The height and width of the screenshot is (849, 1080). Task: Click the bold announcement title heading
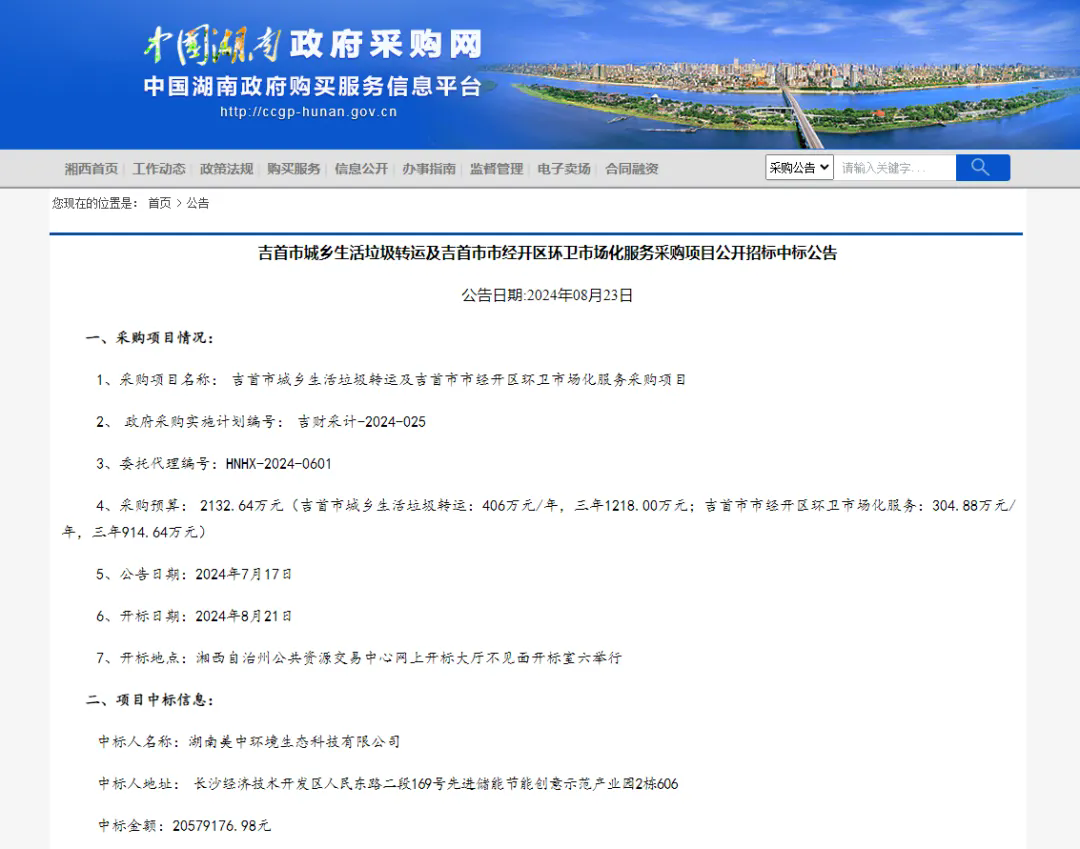547,254
